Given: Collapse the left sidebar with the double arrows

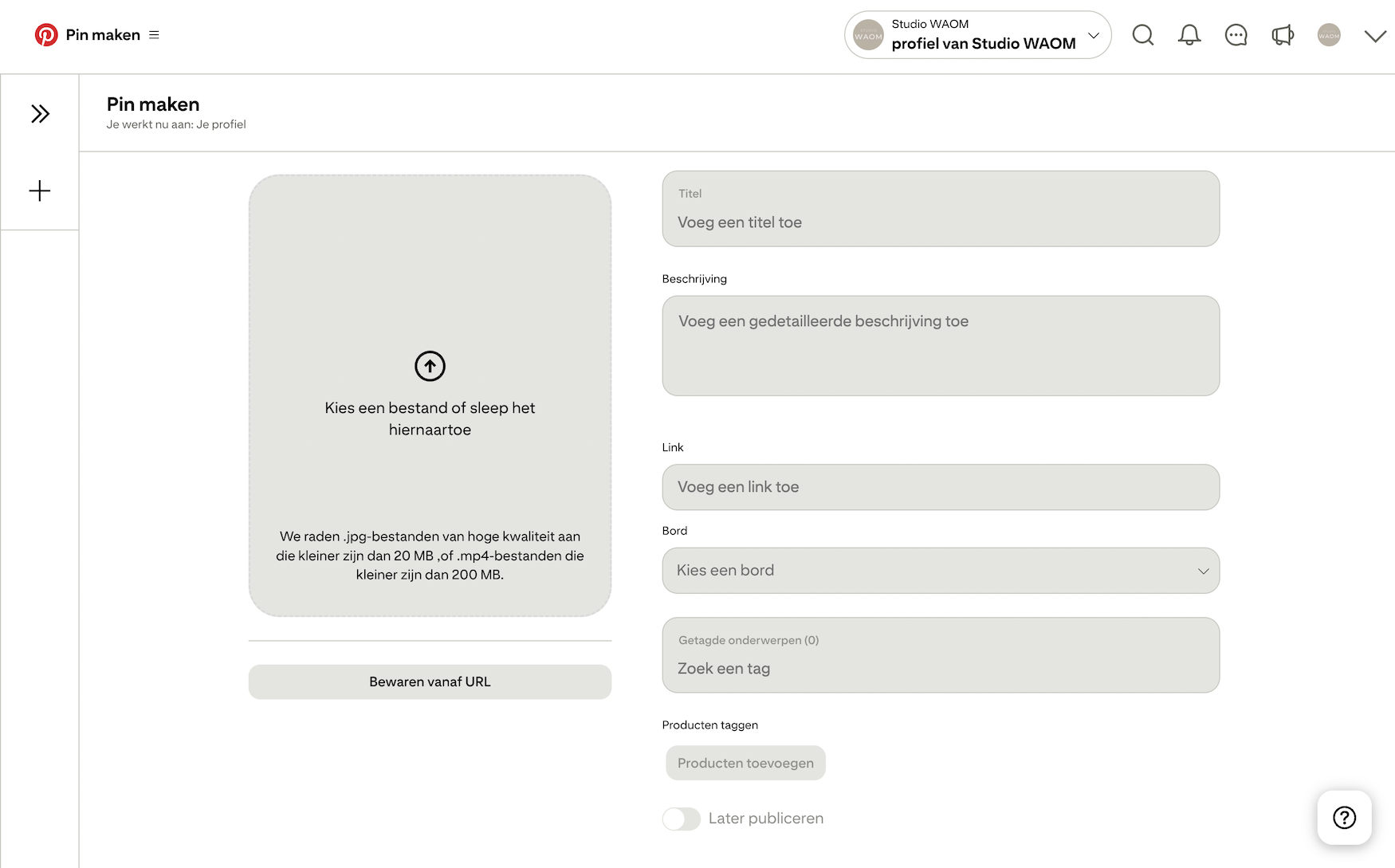Looking at the screenshot, I should point(39,113).
